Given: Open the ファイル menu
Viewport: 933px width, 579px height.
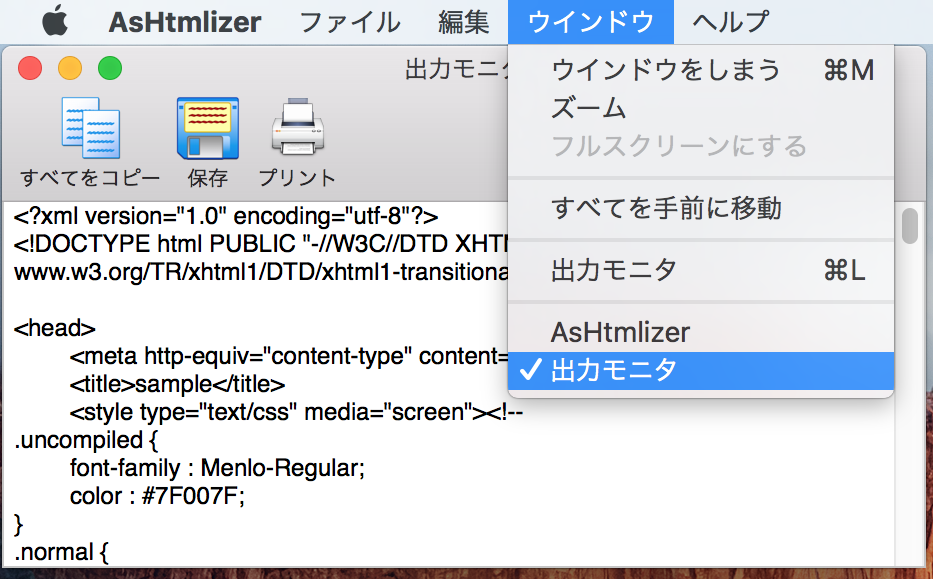Looking at the screenshot, I should (350, 21).
